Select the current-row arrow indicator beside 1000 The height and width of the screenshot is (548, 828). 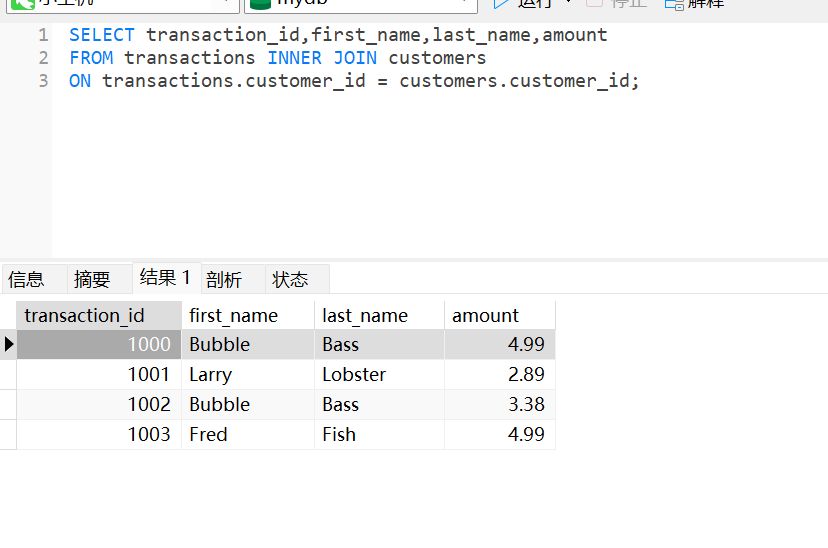(9, 345)
